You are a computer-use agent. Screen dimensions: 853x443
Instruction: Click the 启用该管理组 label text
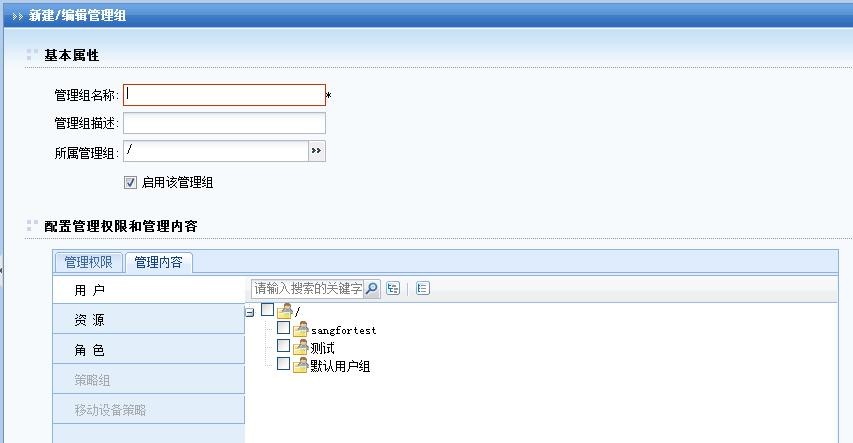pyautogui.click(x=177, y=183)
